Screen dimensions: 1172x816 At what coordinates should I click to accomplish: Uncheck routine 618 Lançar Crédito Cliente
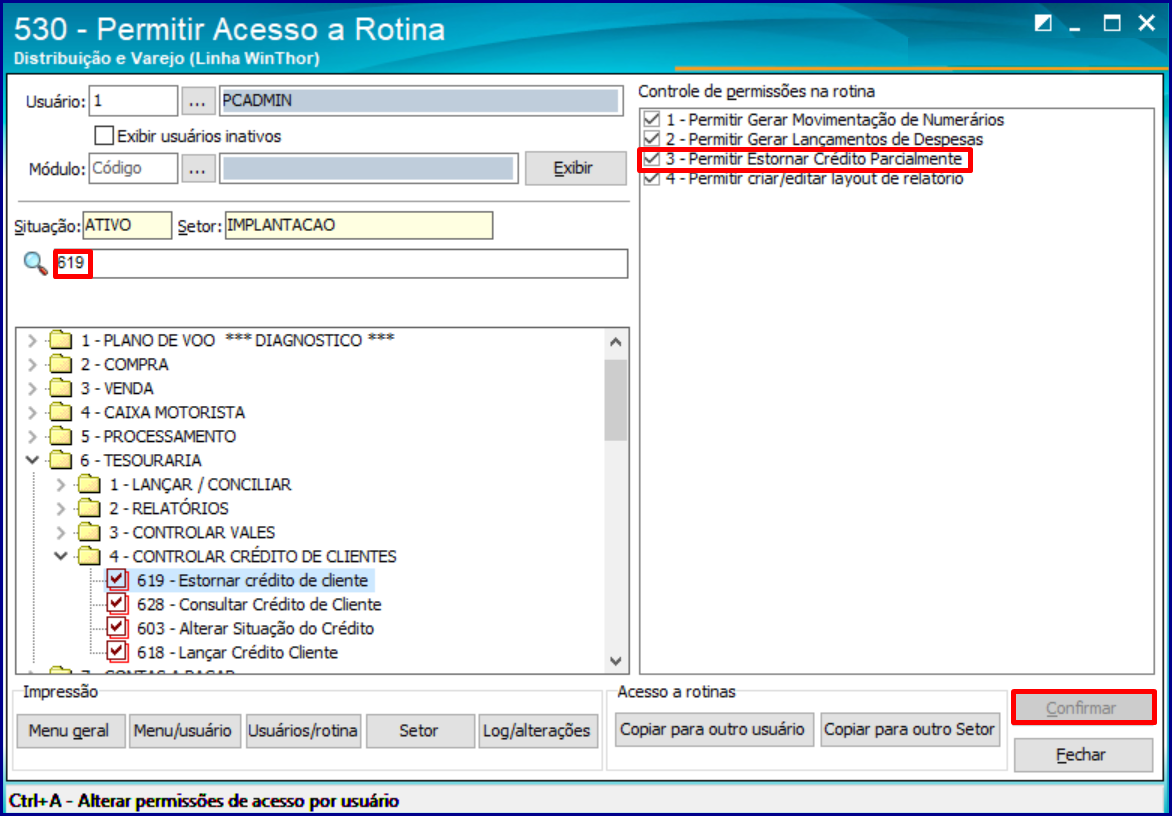[118, 652]
